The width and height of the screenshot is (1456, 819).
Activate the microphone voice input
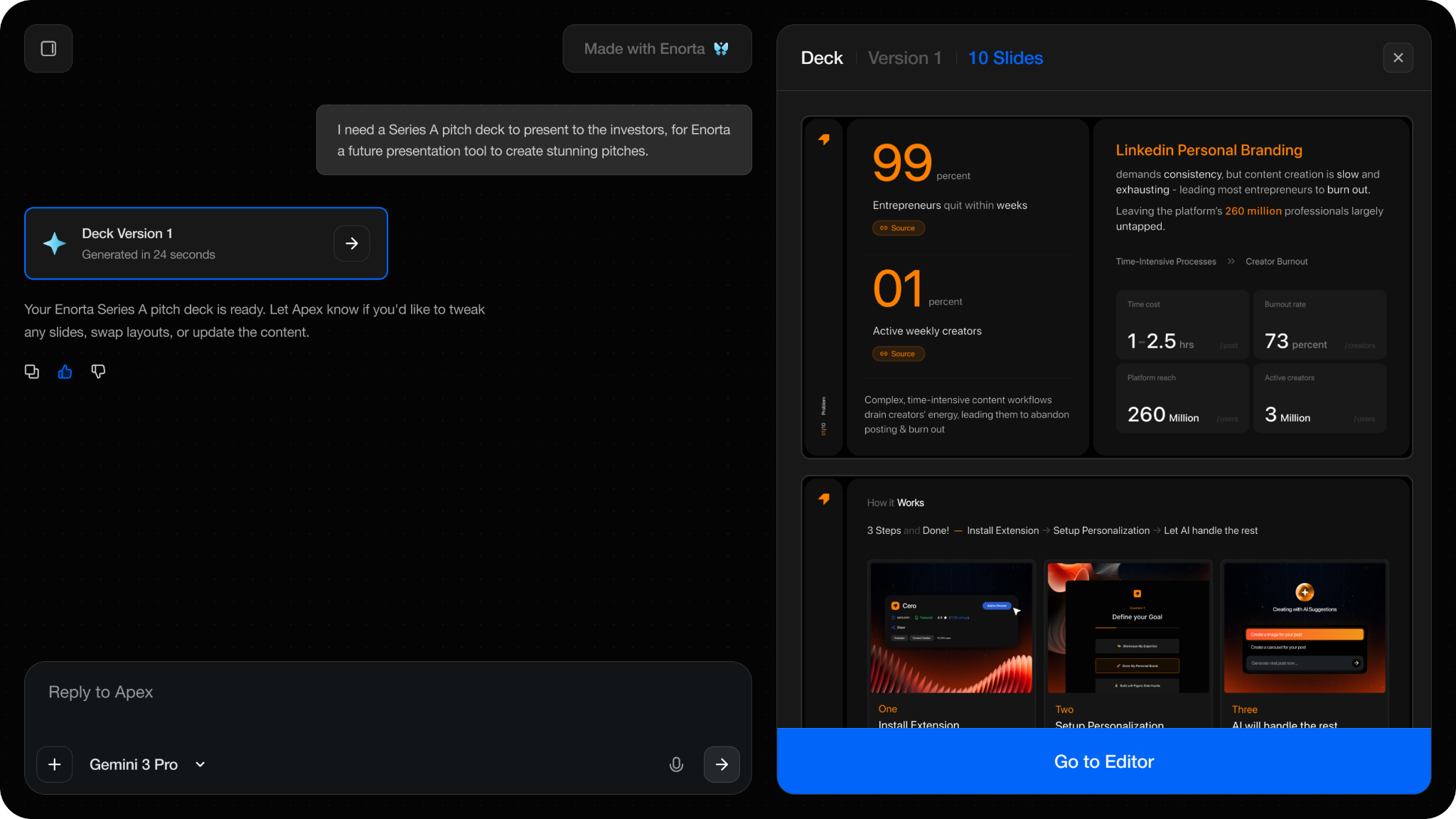tap(676, 764)
